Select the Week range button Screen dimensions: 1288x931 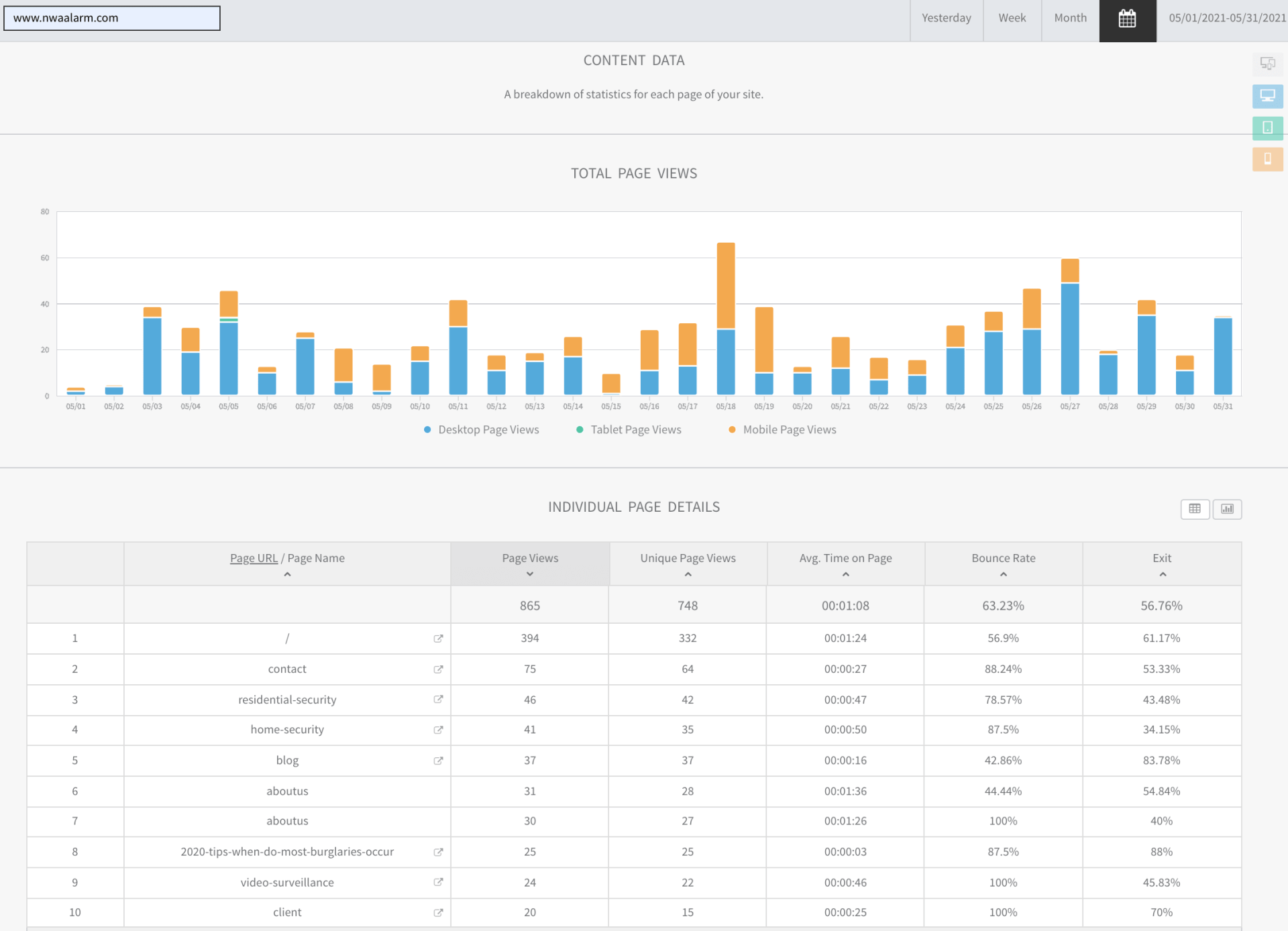[1012, 19]
